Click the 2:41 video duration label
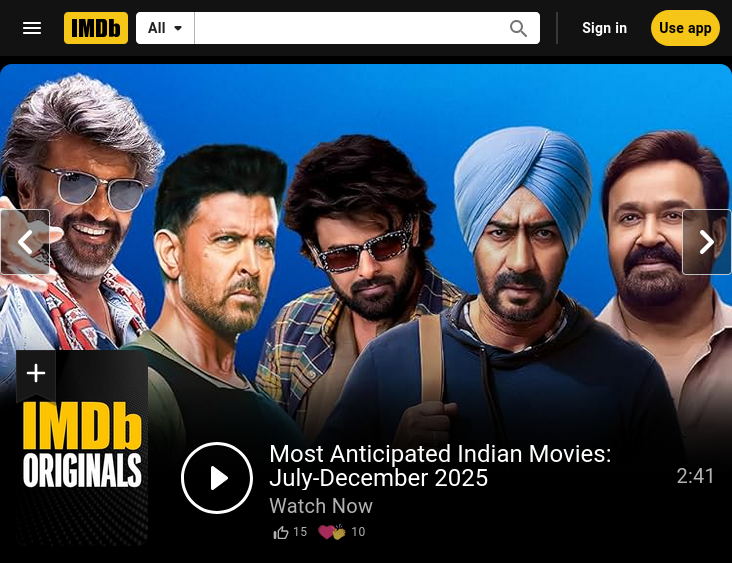The width and height of the screenshot is (732, 563). 696,476
